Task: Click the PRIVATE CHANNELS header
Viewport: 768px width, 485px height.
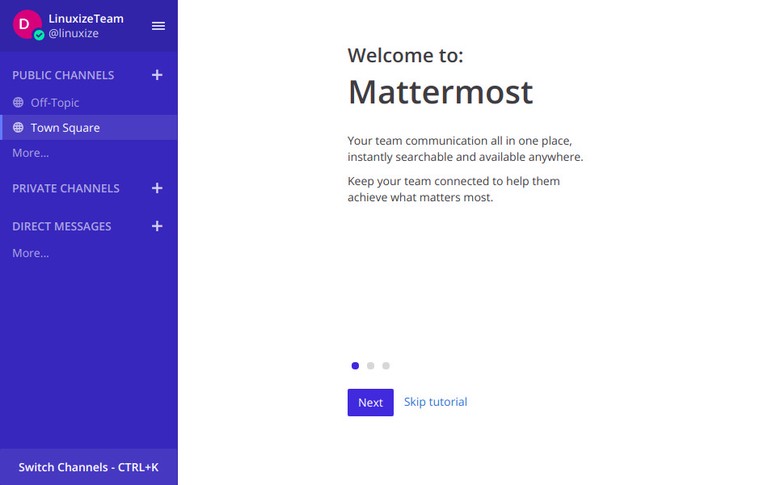Action: point(66,188)
